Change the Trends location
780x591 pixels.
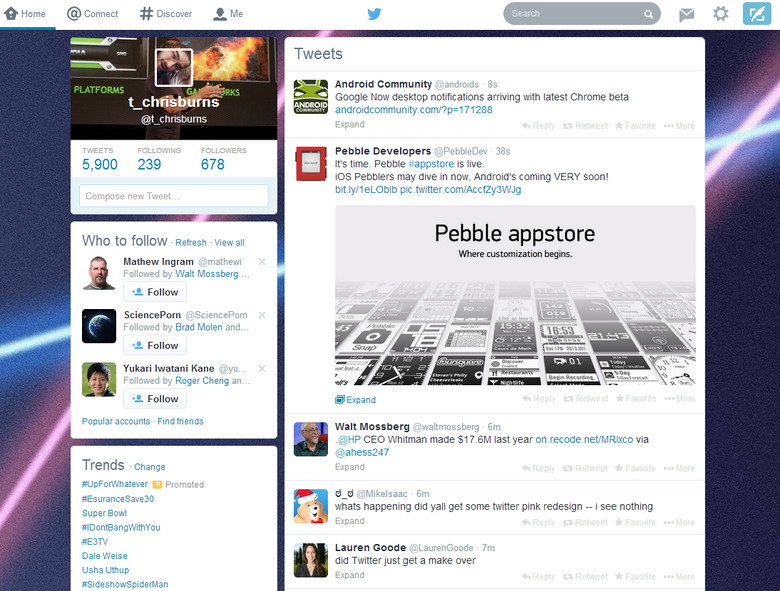[x=149, y=467]
